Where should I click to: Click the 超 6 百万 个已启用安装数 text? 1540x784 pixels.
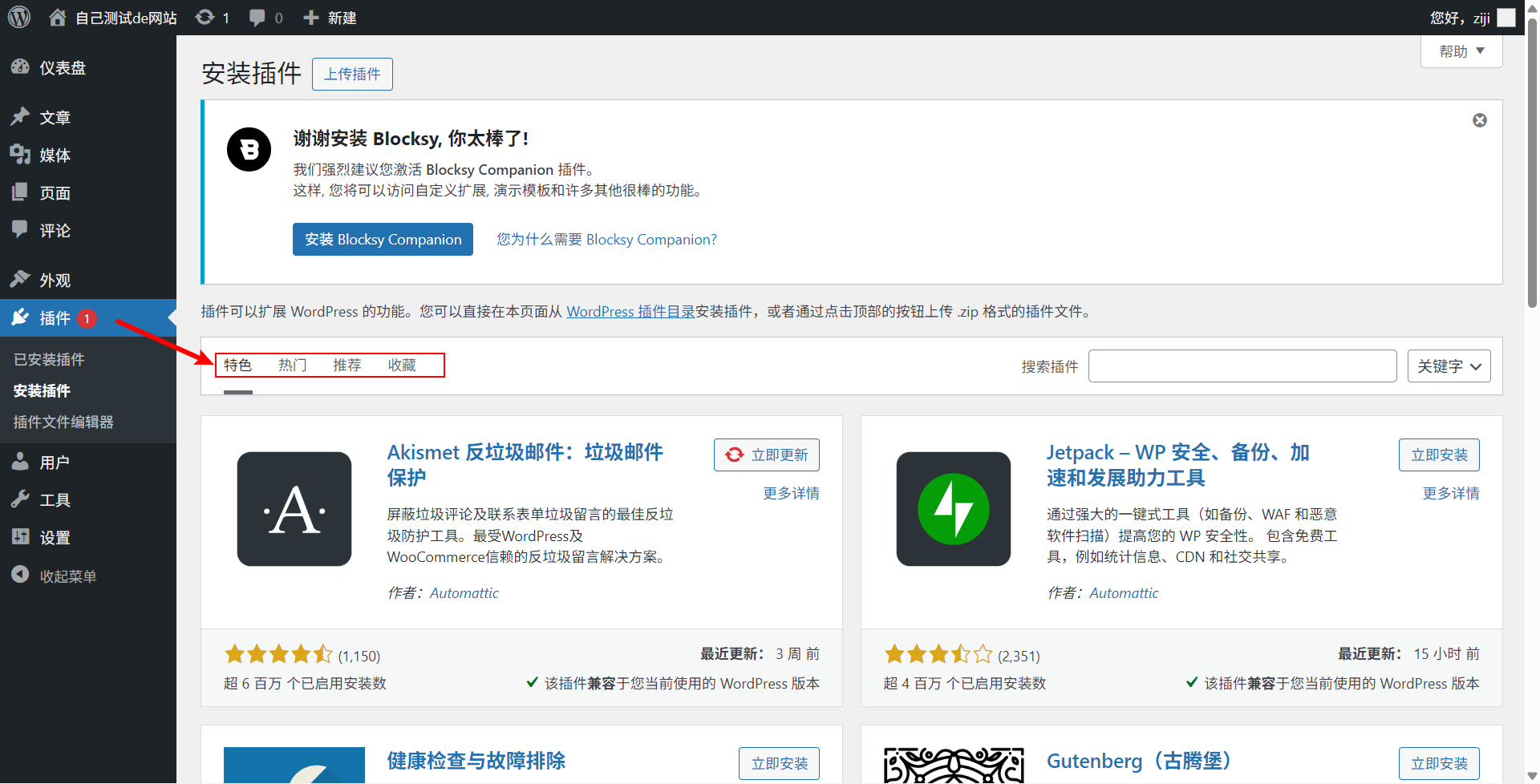305,683
